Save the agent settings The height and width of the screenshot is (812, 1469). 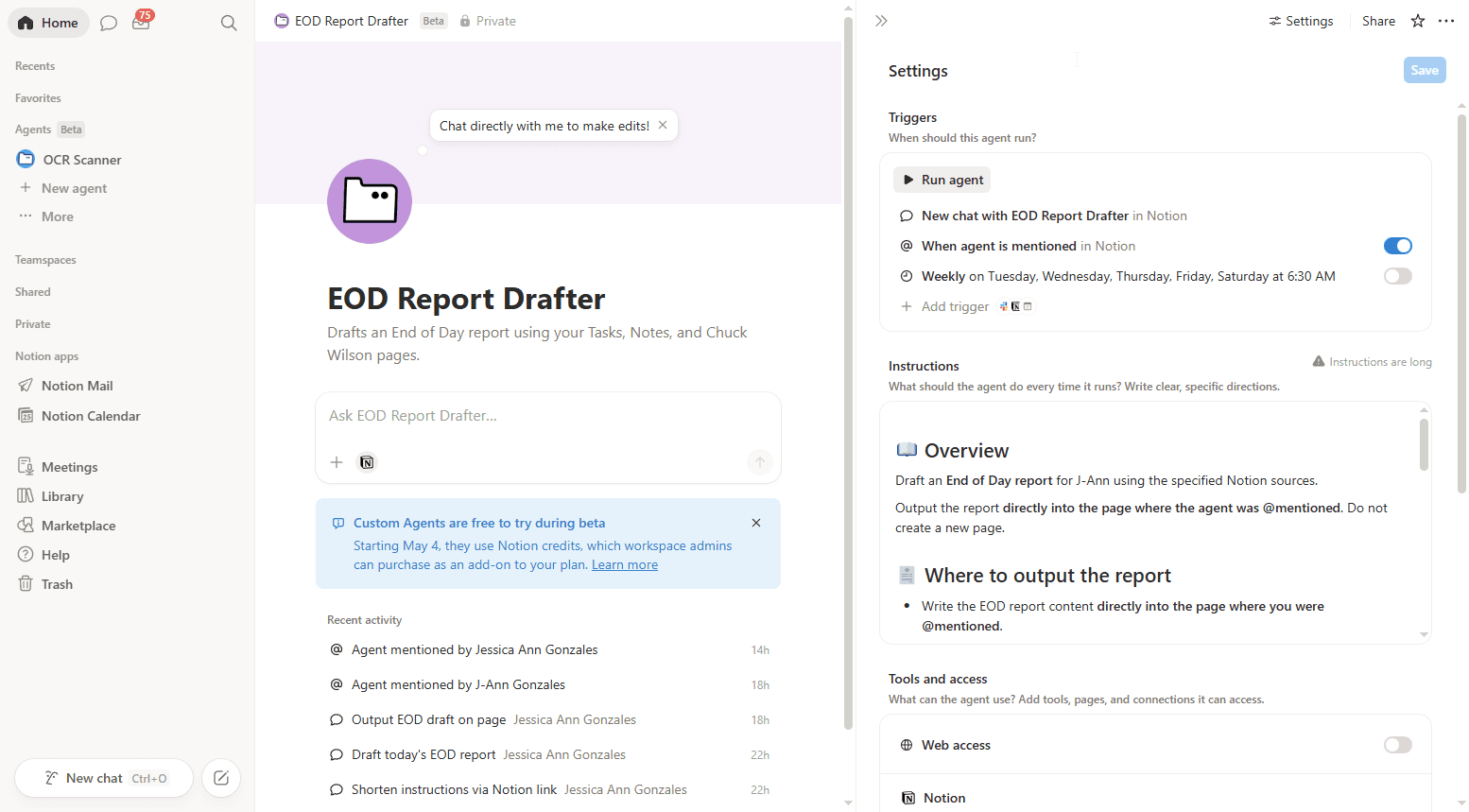tap(1424, 69)
